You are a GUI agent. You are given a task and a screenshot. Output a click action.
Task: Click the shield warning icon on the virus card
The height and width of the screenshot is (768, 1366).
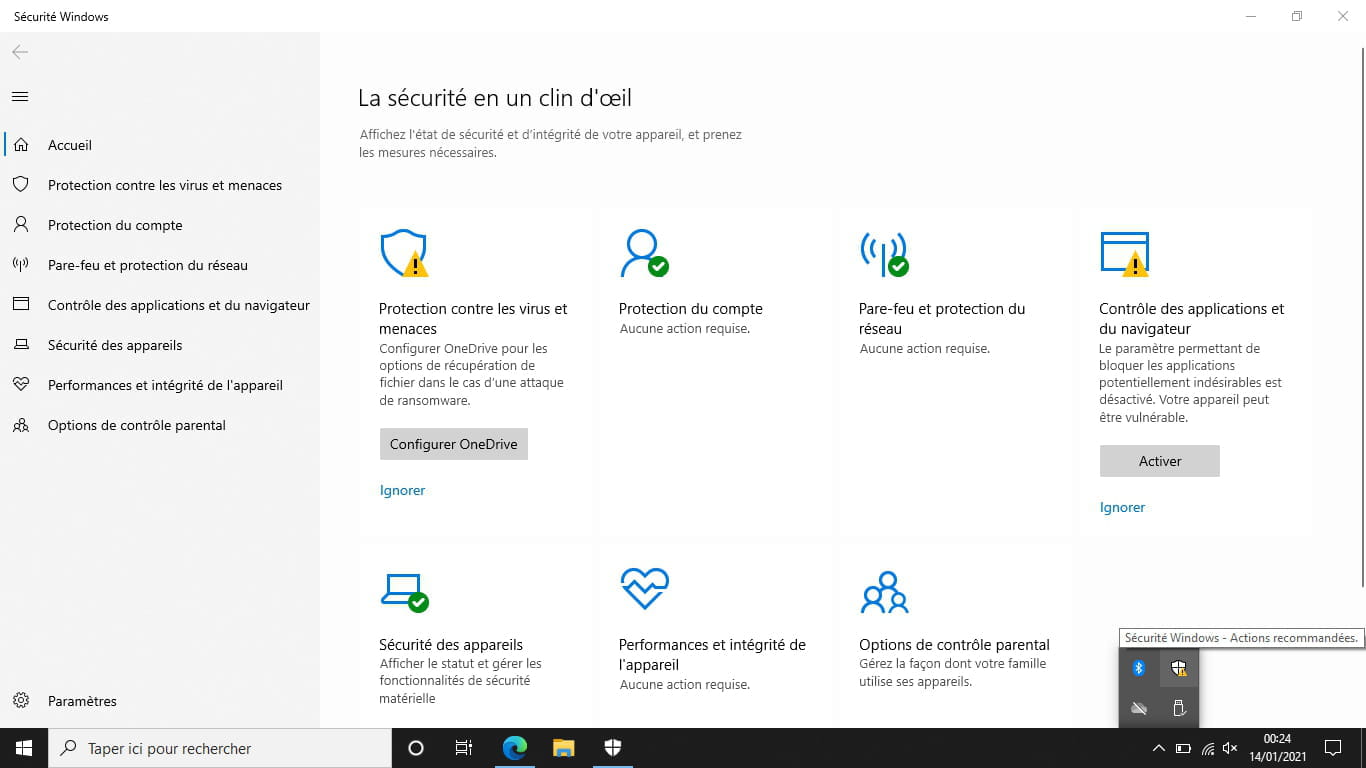pyautogui.click(x=404, y=253)
